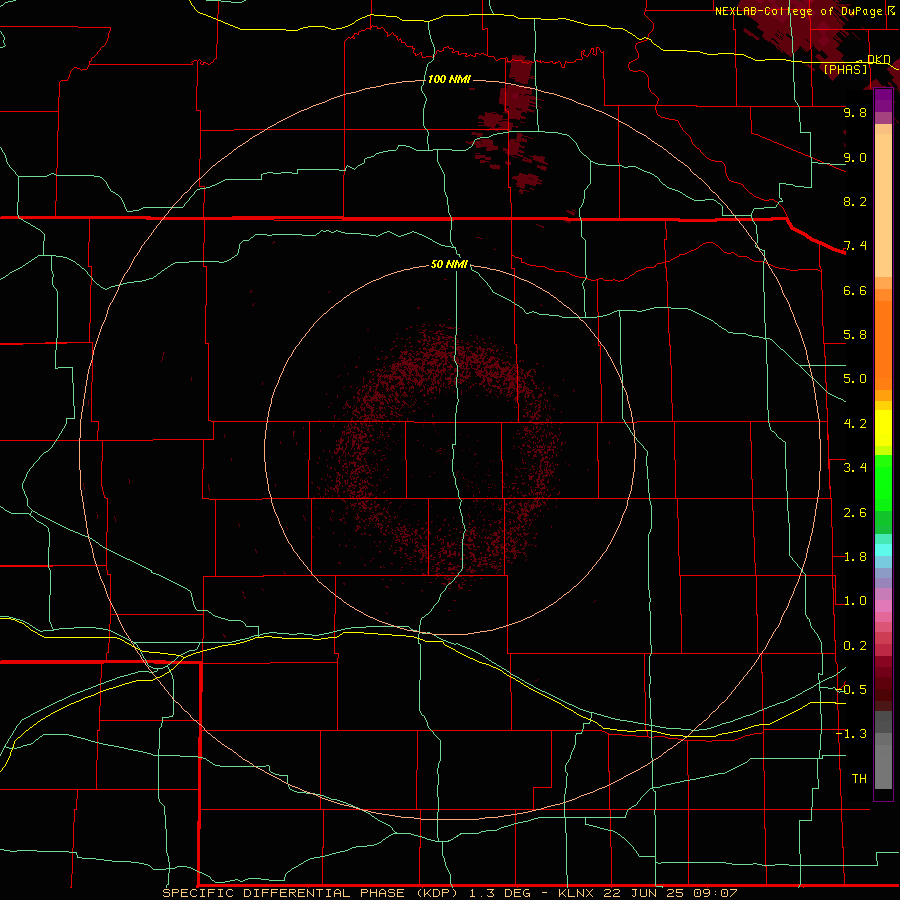Click the arrow icon beside DuPage text
Image resolution: width=900 pixels, height=900 pixels.
click(891, 10)
